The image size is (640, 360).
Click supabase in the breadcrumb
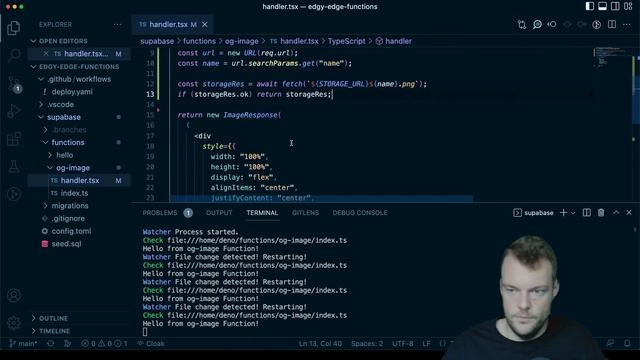pyautogui.click(x=157, y=41)
